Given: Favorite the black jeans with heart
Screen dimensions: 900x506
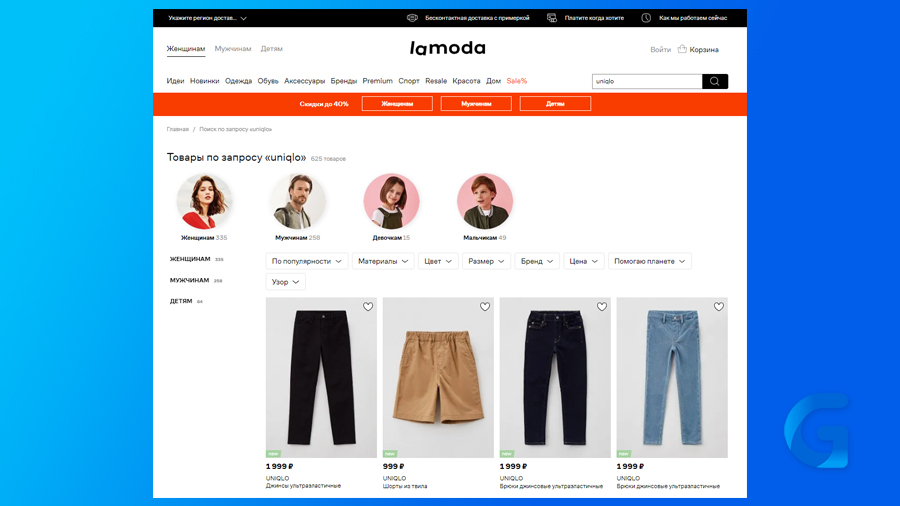Looking at the screenshot, I should coord(368,307).
